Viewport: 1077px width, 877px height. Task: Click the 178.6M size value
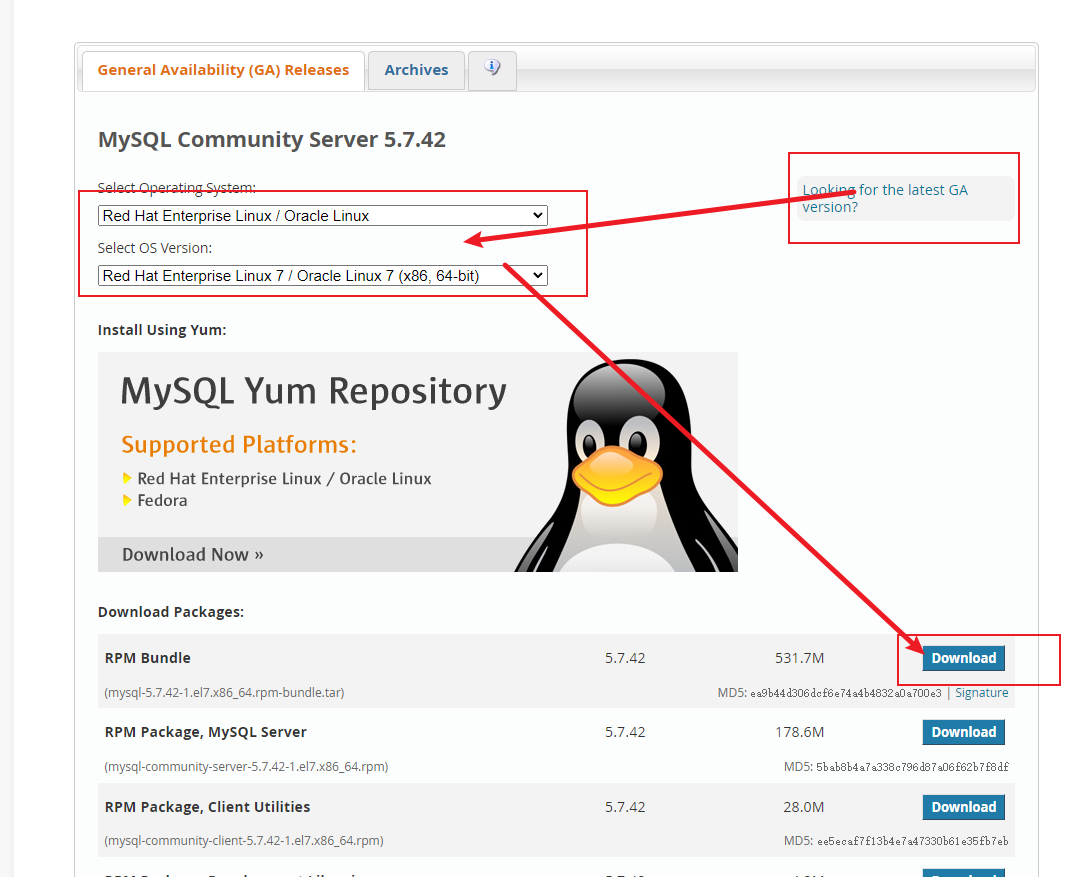[800, 732]
